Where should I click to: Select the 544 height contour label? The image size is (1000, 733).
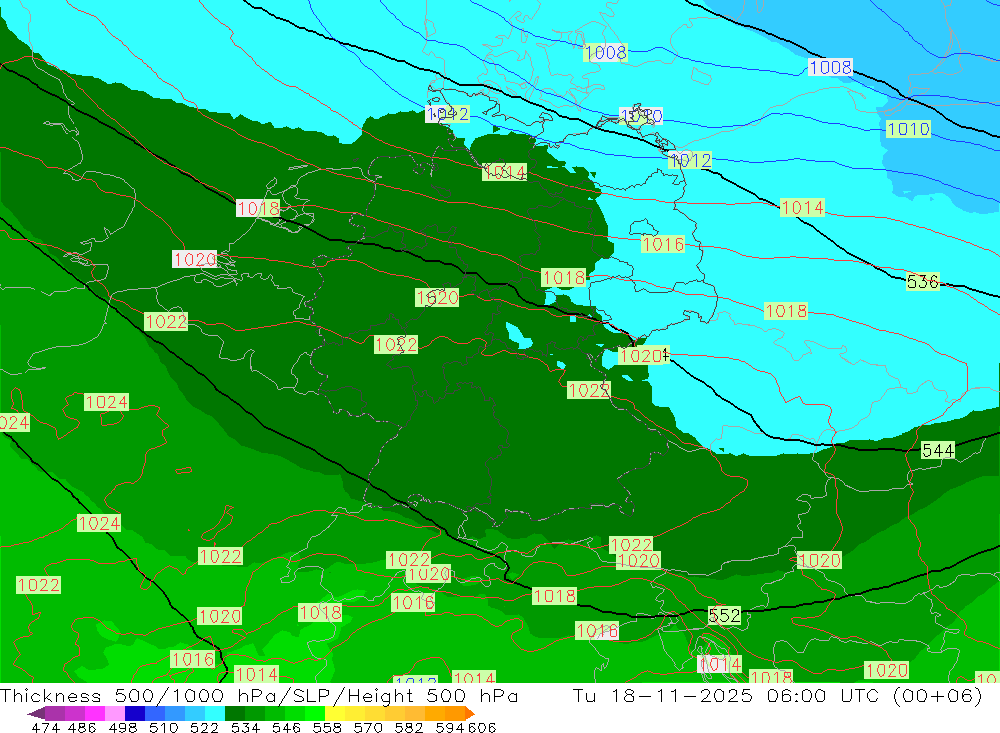tap(938, 450)
